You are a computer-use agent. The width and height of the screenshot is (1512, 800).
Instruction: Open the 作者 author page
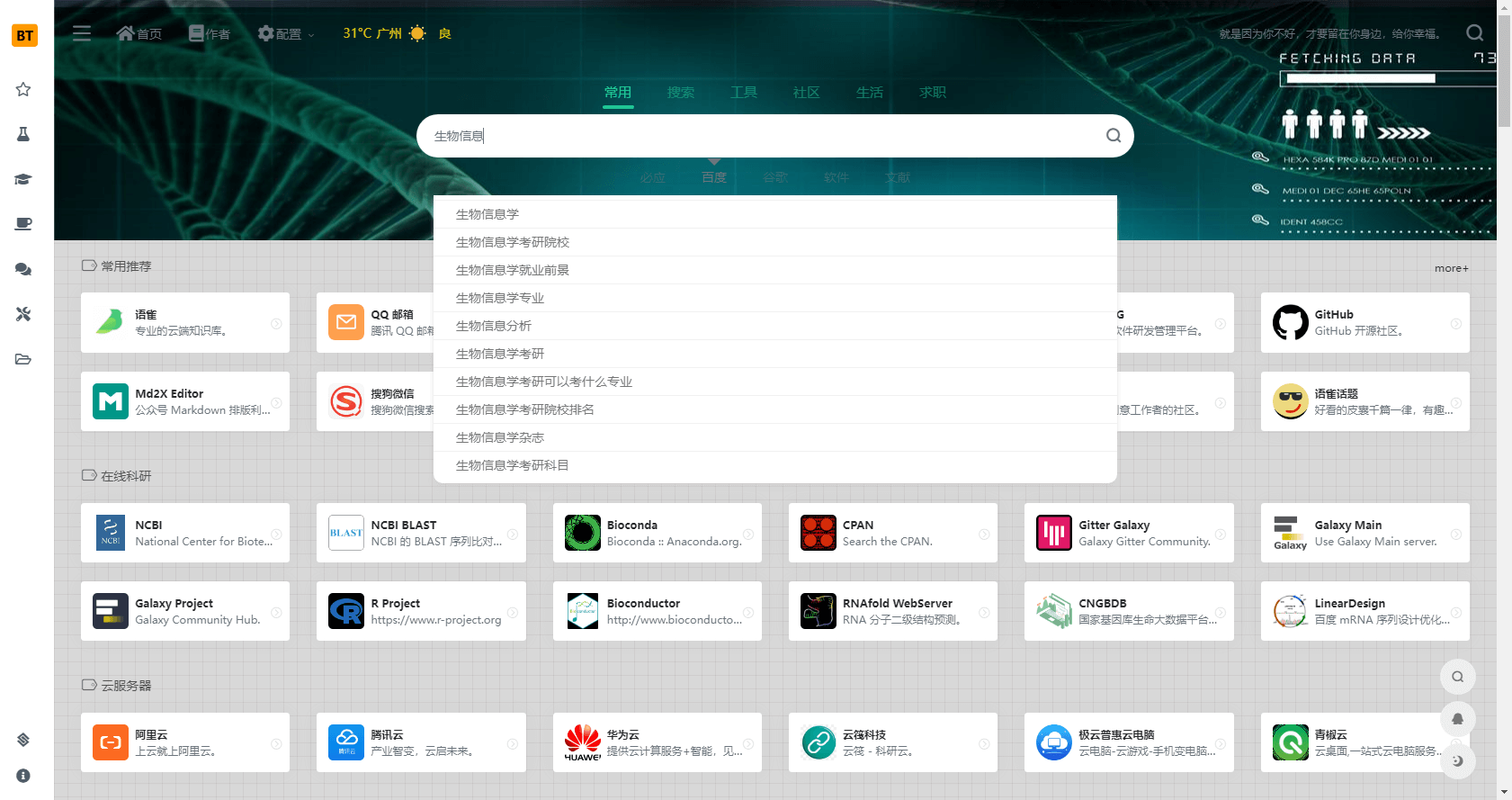pos(209,33)
